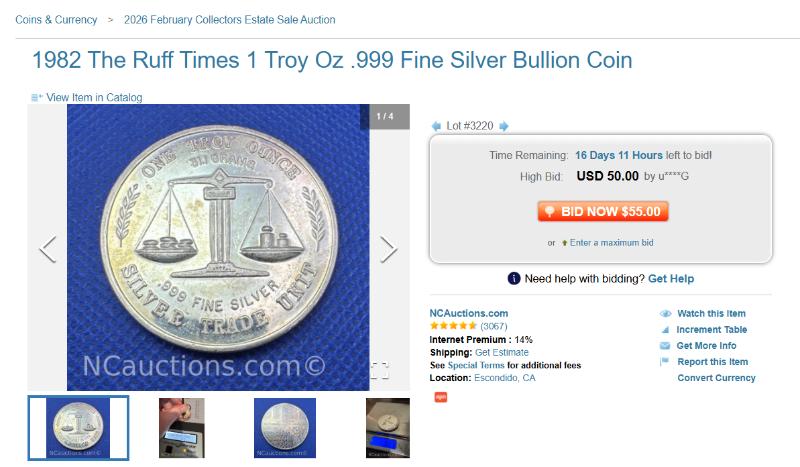This screenshot has width=800, height=467.
Task: Click the bidding help info icon
Action: coord(514,279)
